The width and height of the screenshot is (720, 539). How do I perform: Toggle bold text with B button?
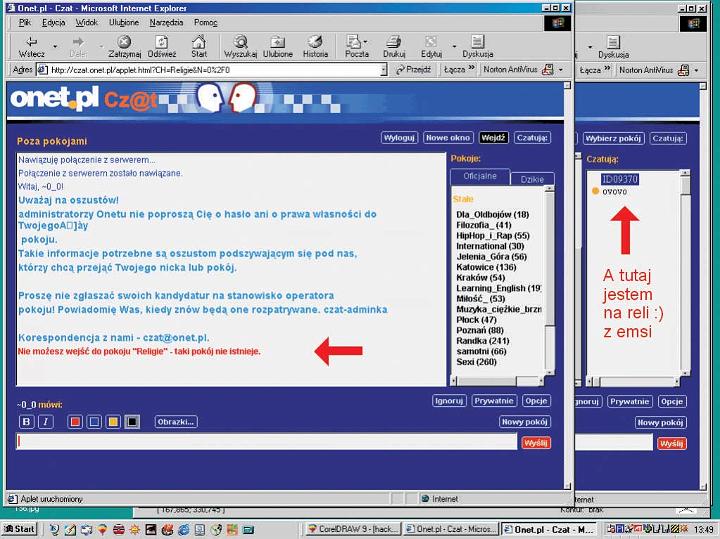tap(26, 421)
